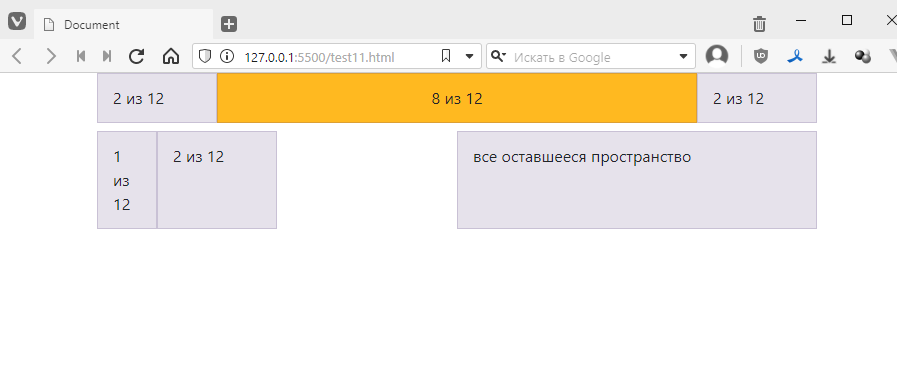Select the Document tab
Image resolution: width=897 pixels, height=370 pixels.
(124, 25)
